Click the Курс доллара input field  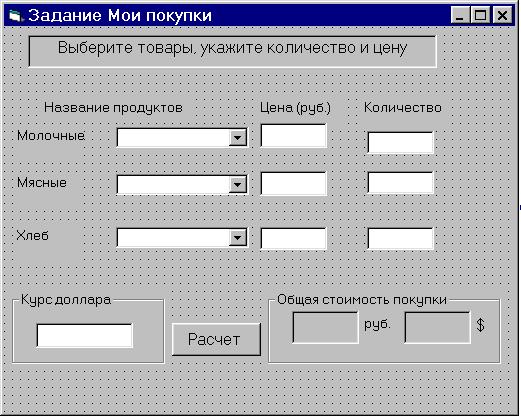click(x=84, y=335)
